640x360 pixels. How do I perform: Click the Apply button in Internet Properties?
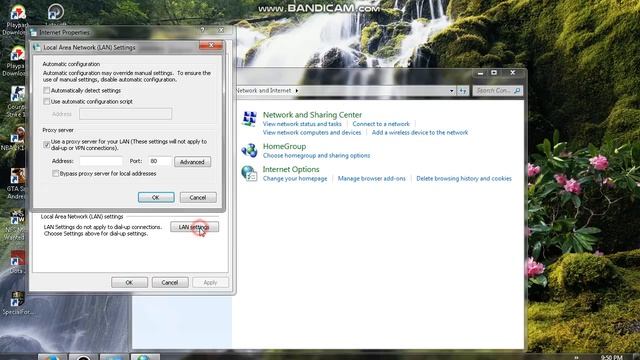[x=210, y=282]
